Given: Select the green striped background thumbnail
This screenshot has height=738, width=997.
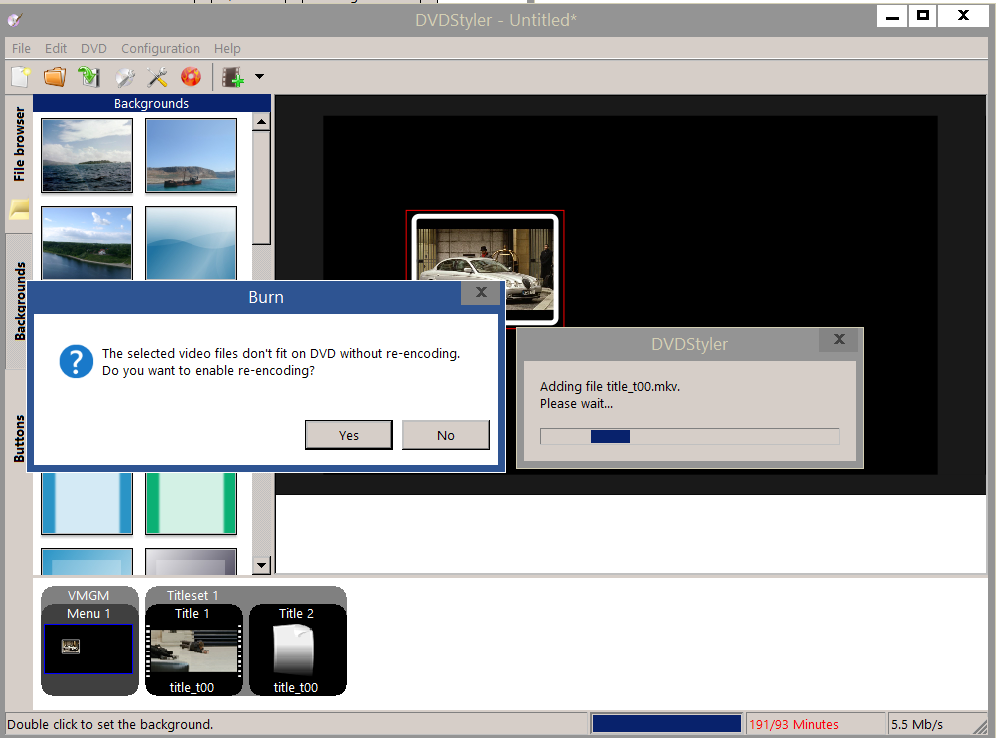Looking at the screenshot, I should tap(191, 503).
